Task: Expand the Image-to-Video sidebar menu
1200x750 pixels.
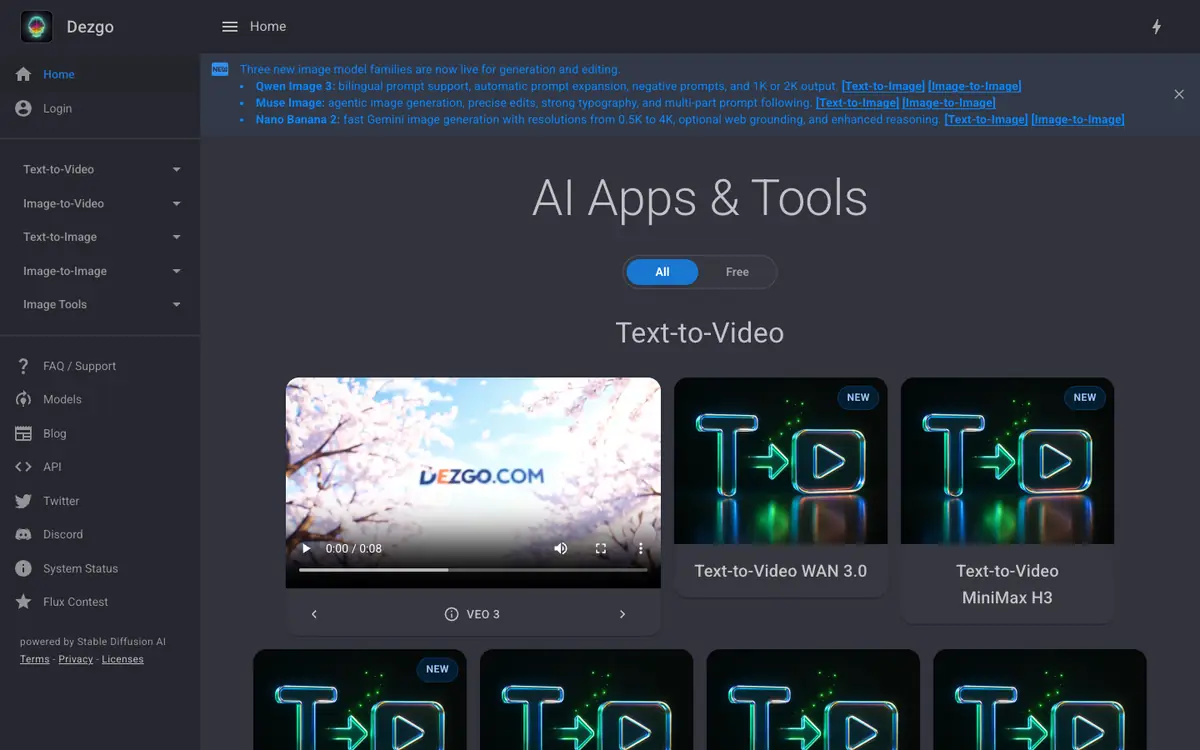Action: click(100, 203)
